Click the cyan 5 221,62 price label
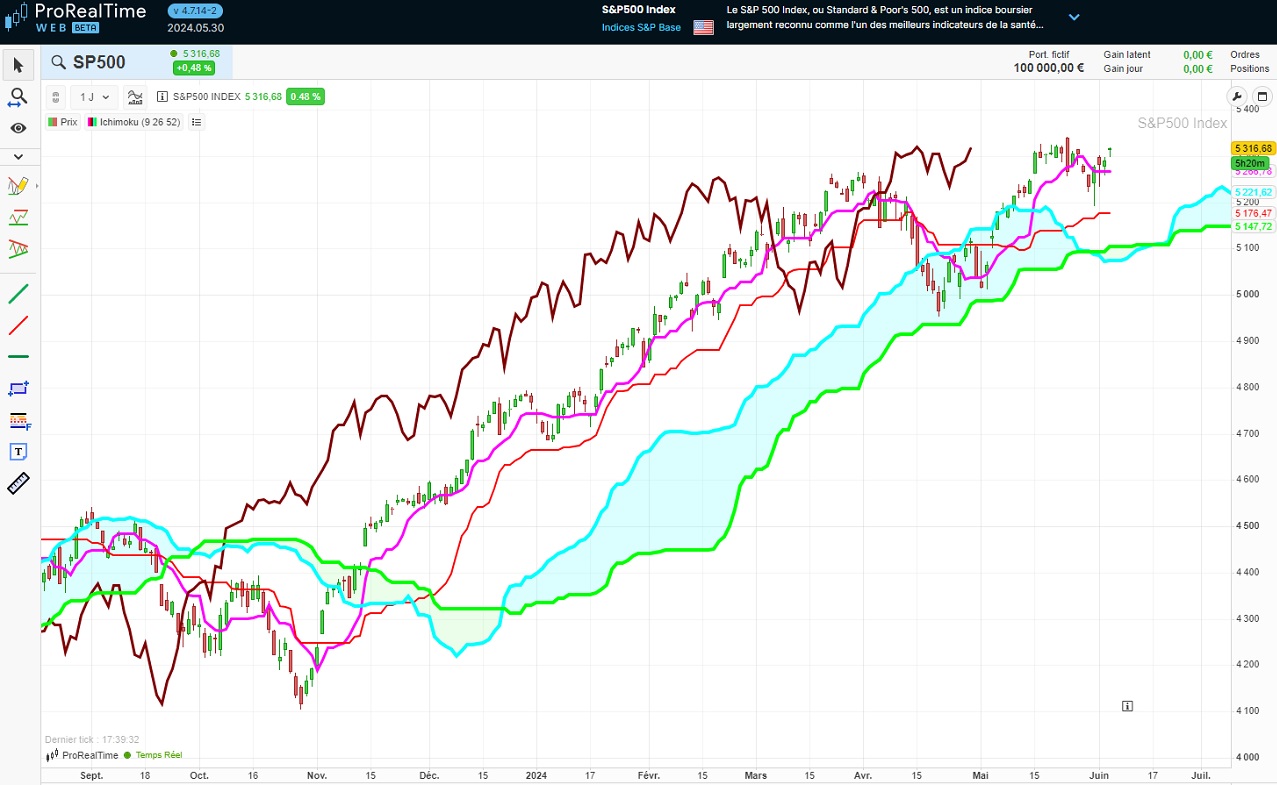This screenshot has height=785, width=1277. [1253, 192]
